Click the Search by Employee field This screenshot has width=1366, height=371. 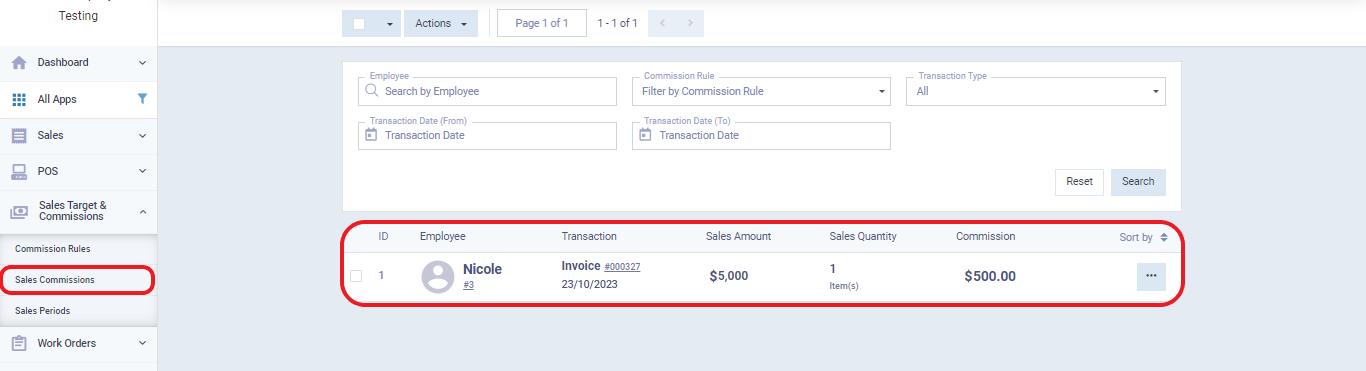coord(487,91)
